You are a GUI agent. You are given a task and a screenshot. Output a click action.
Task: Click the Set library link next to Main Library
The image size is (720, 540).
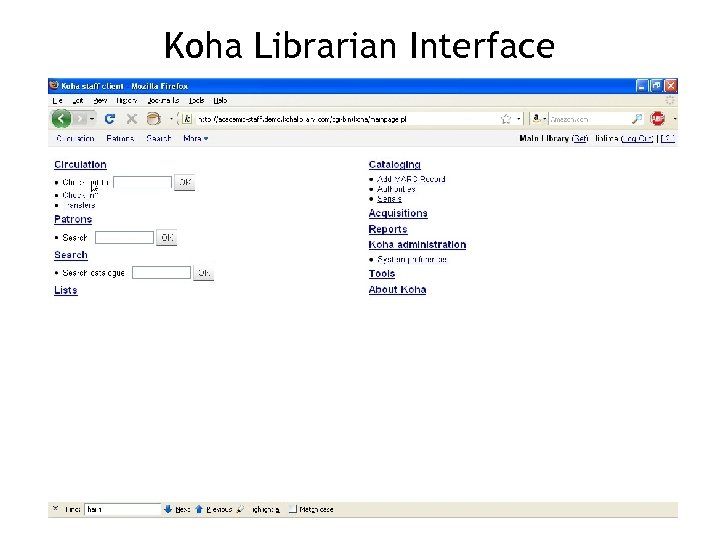[x=580, y=138]
